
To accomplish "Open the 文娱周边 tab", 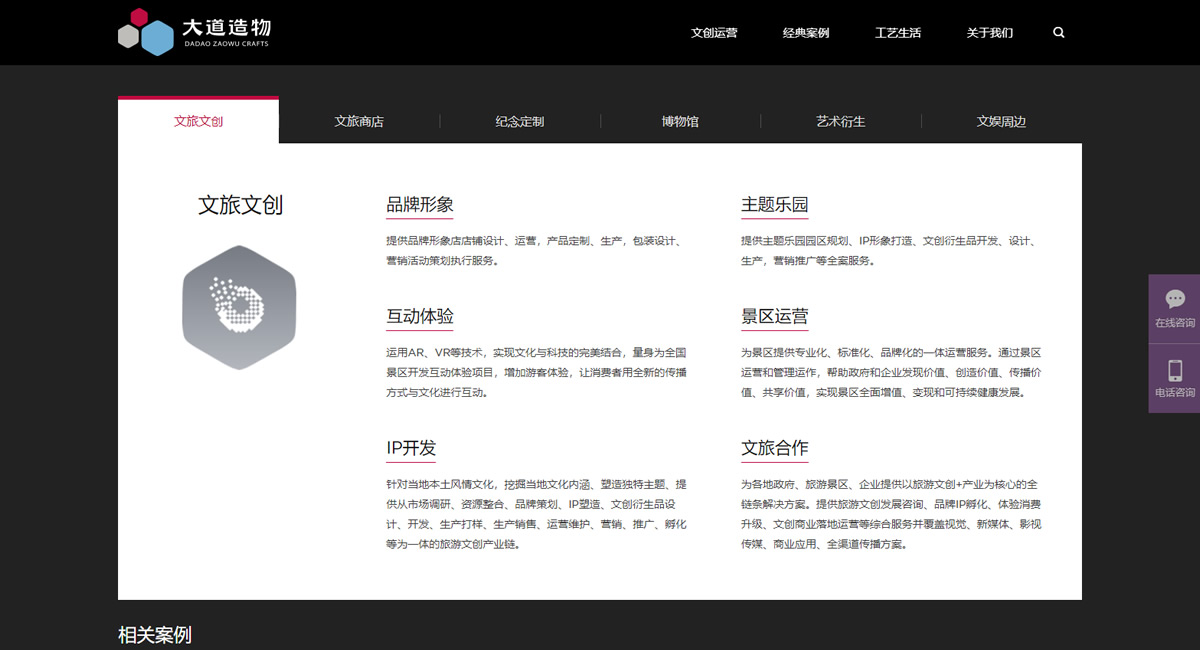I will coord(1001,122).
